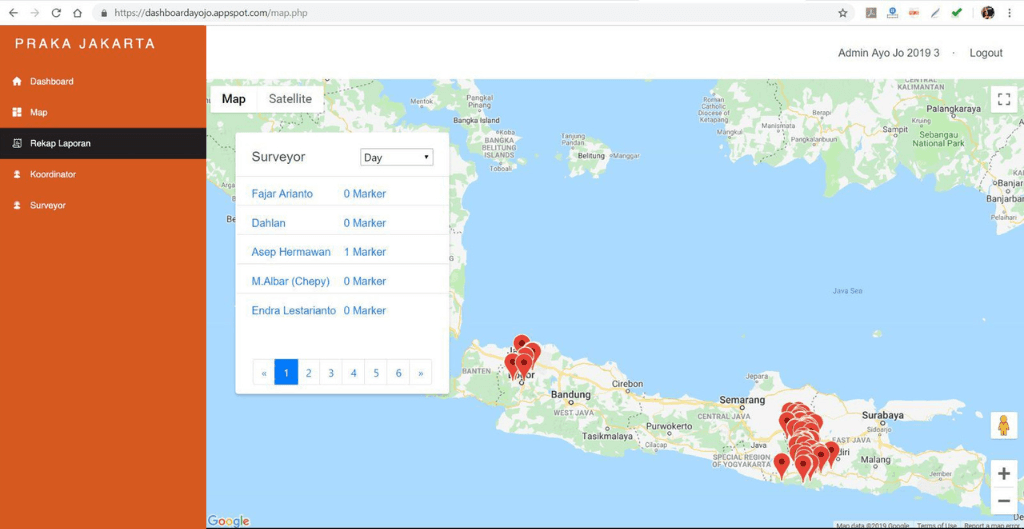Go to pagination page 6
Viewport: 1024px width, 529px height.
(398, 372)
